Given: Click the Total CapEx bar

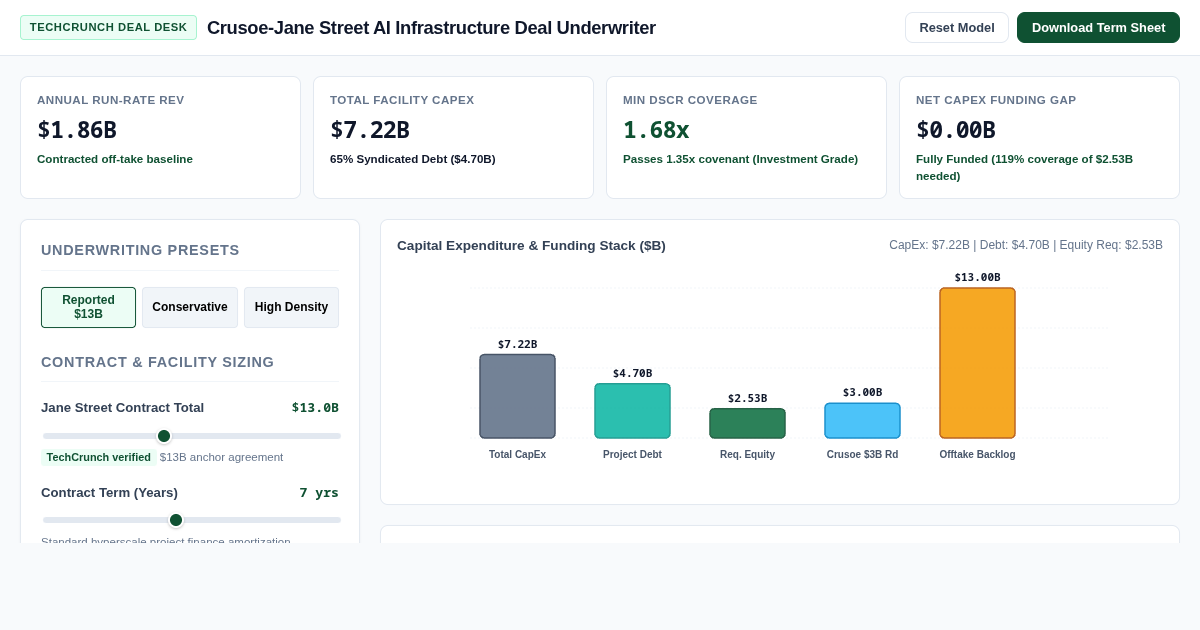Looking at the screenshot, I should click(517, 396).
